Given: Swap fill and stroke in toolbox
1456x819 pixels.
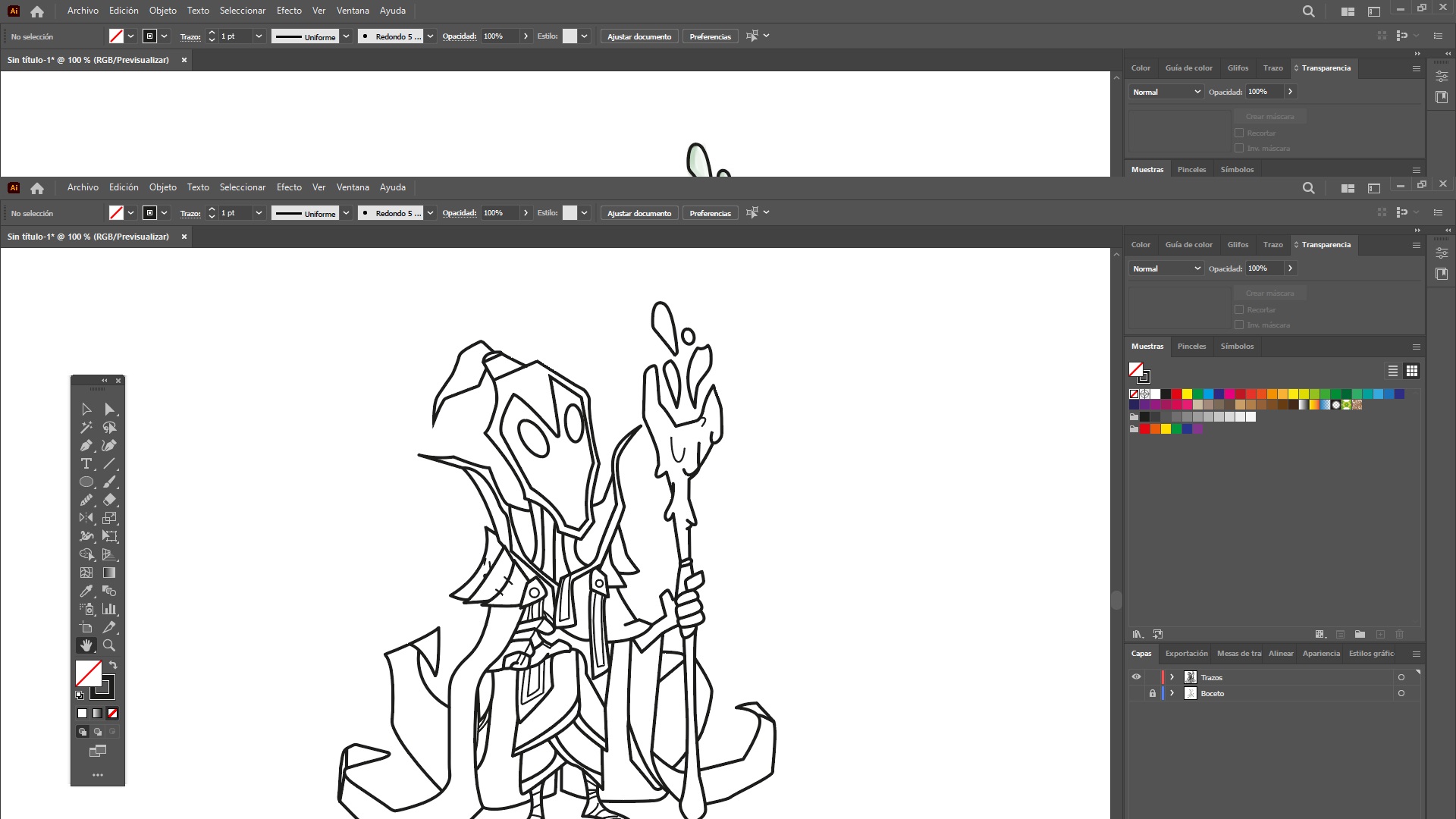Looking at the screenshot, I should pos(113,665).
